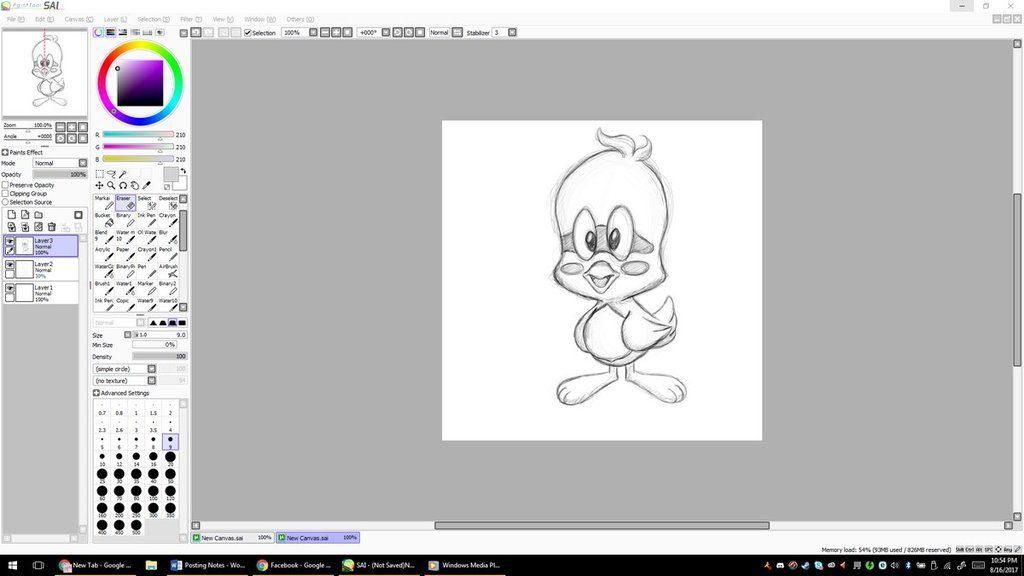Image resolution: width=1024 pixels, height=576 pixels.
Task: Activate the Eyedropper color picker tool
Action: pyautogui.click(x=146, y=185)
